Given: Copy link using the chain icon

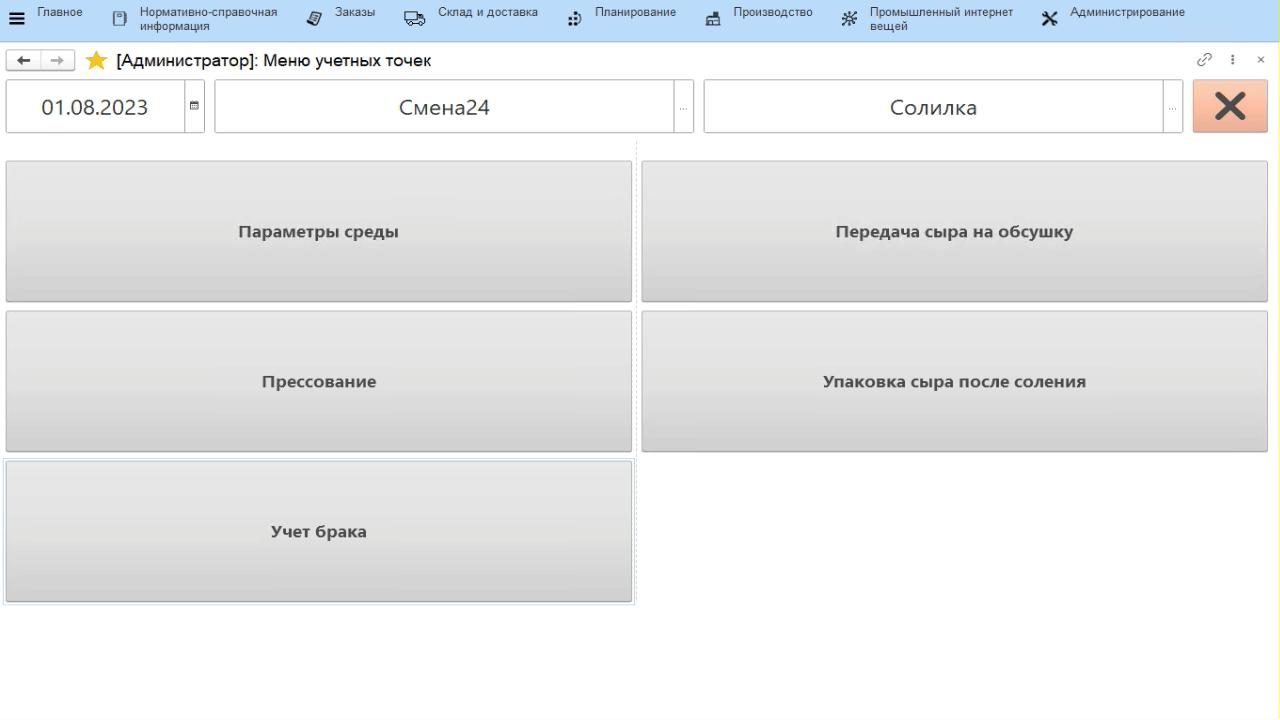Looking at the screenshot, I should [x=1205, y=60].
